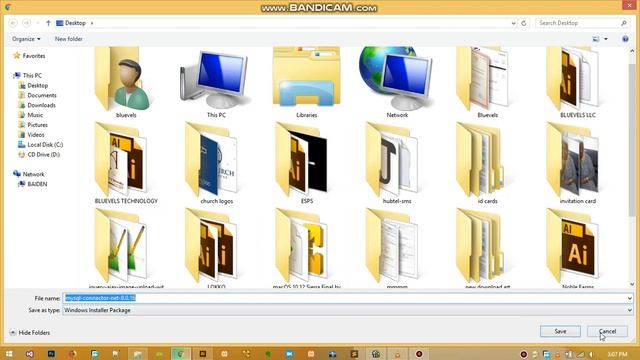Open the dialog help icon

(625, 39)
